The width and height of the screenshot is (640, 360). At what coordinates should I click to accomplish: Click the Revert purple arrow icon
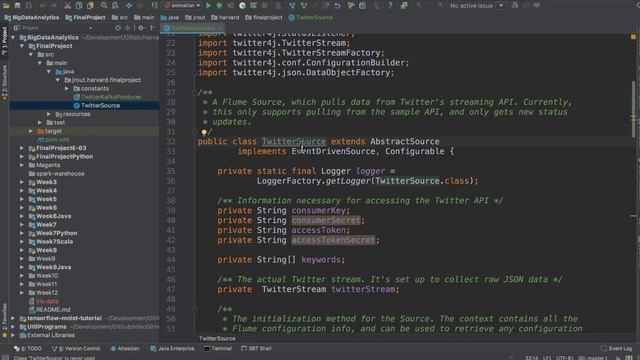pyautogui.click(x=337, y=6)
